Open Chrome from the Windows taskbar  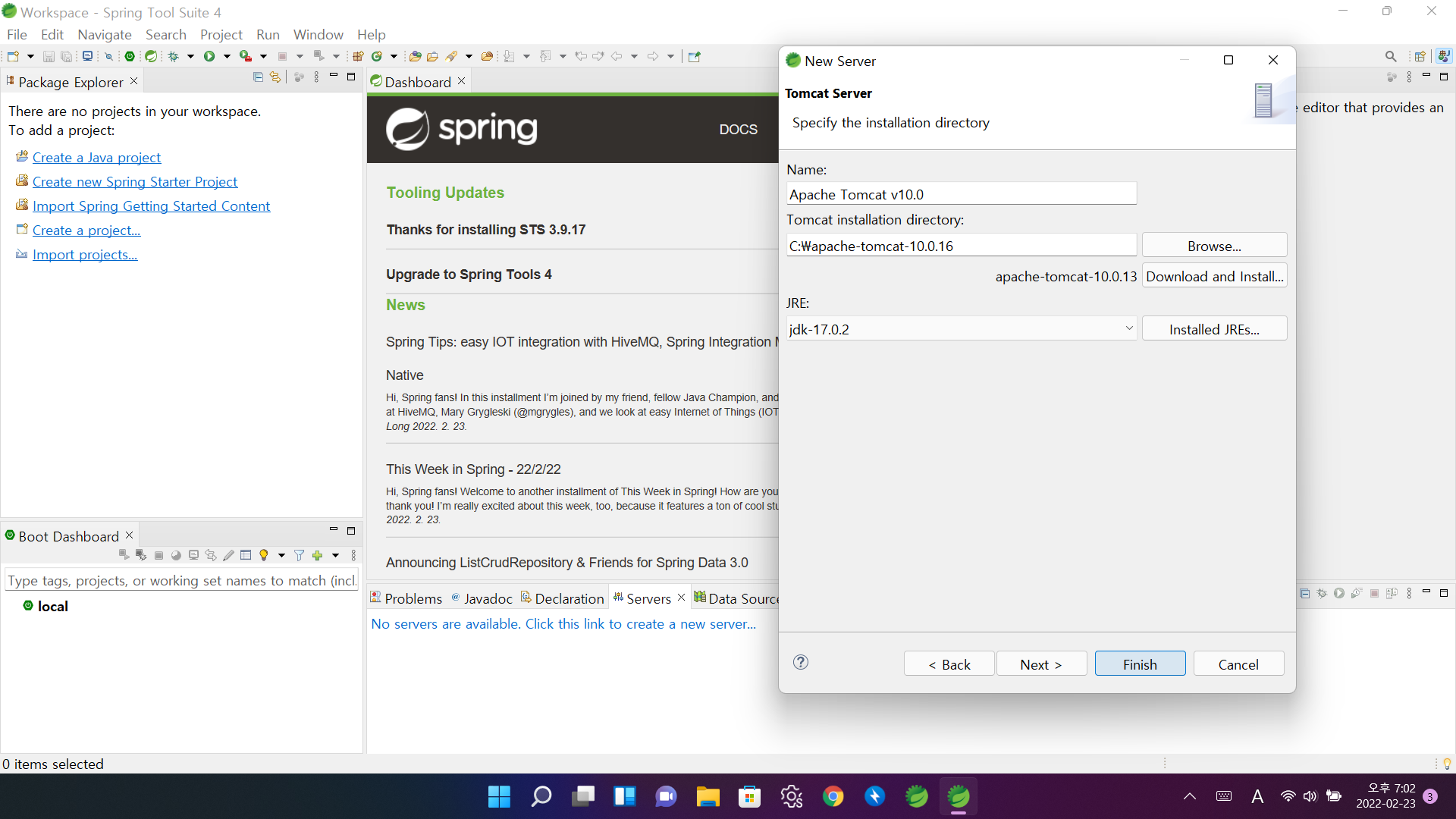tap(833, 796)
